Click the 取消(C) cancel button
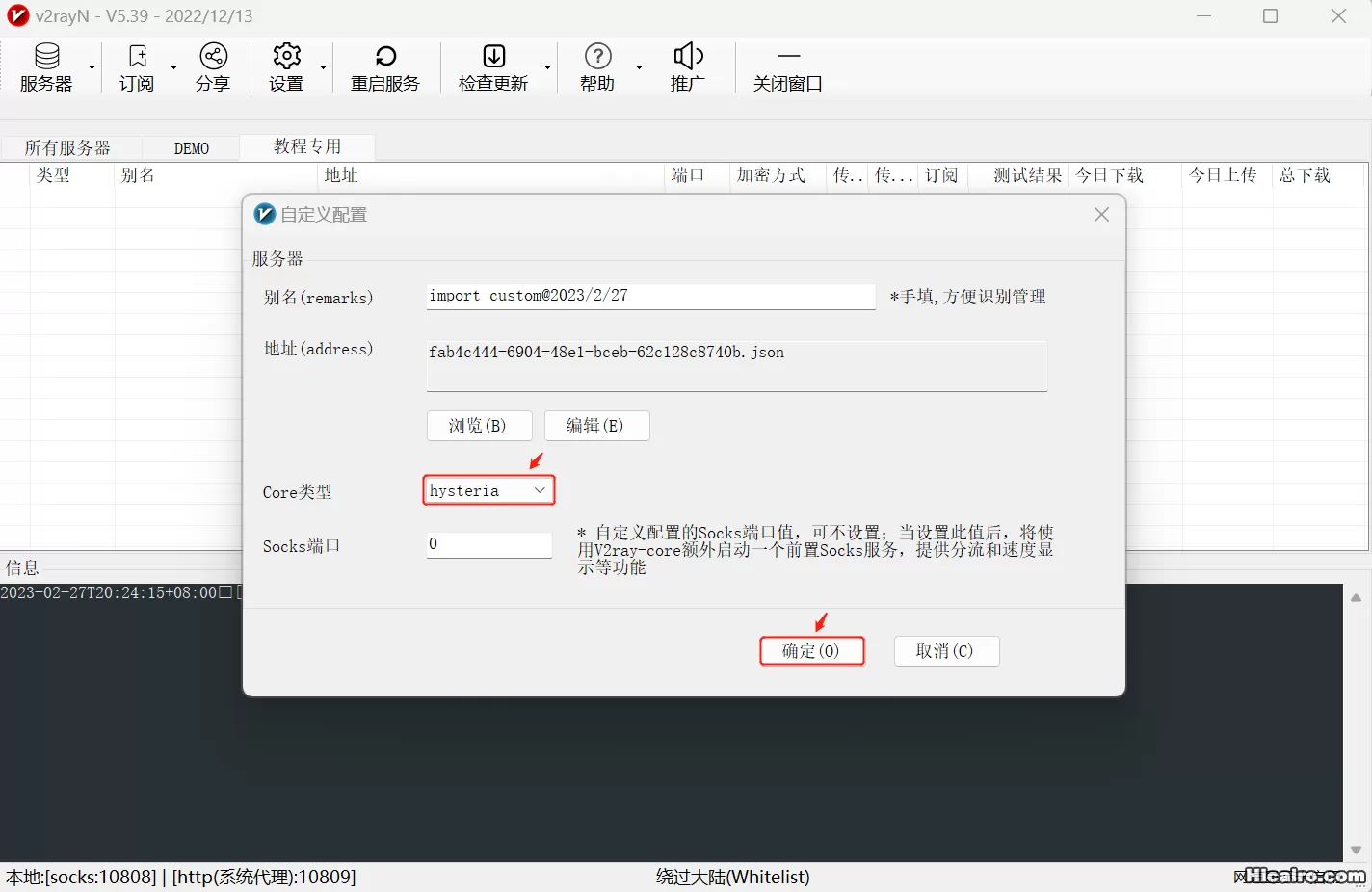 tap(945, 651)
